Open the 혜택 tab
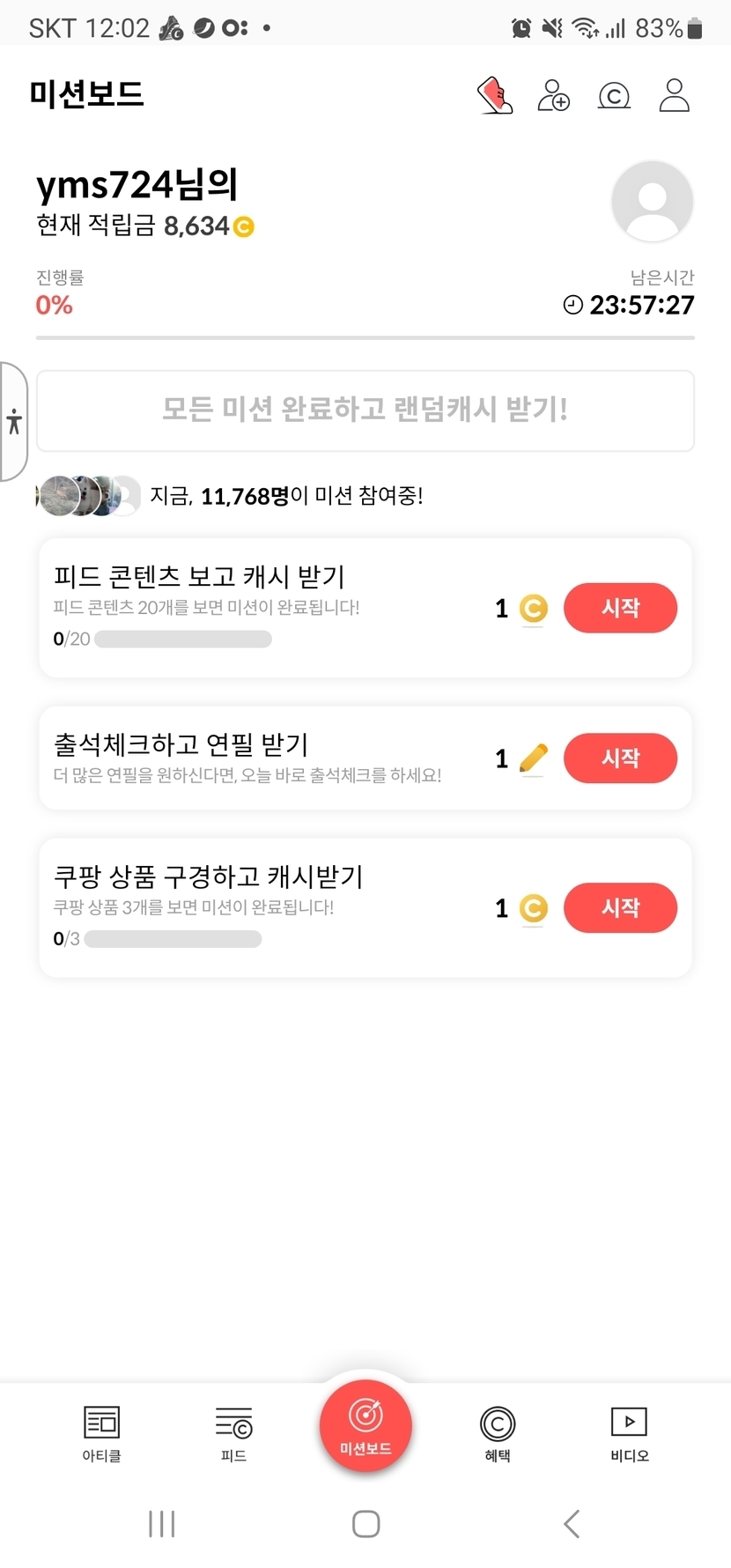731x1568 pixels. tap(498, 1433)
